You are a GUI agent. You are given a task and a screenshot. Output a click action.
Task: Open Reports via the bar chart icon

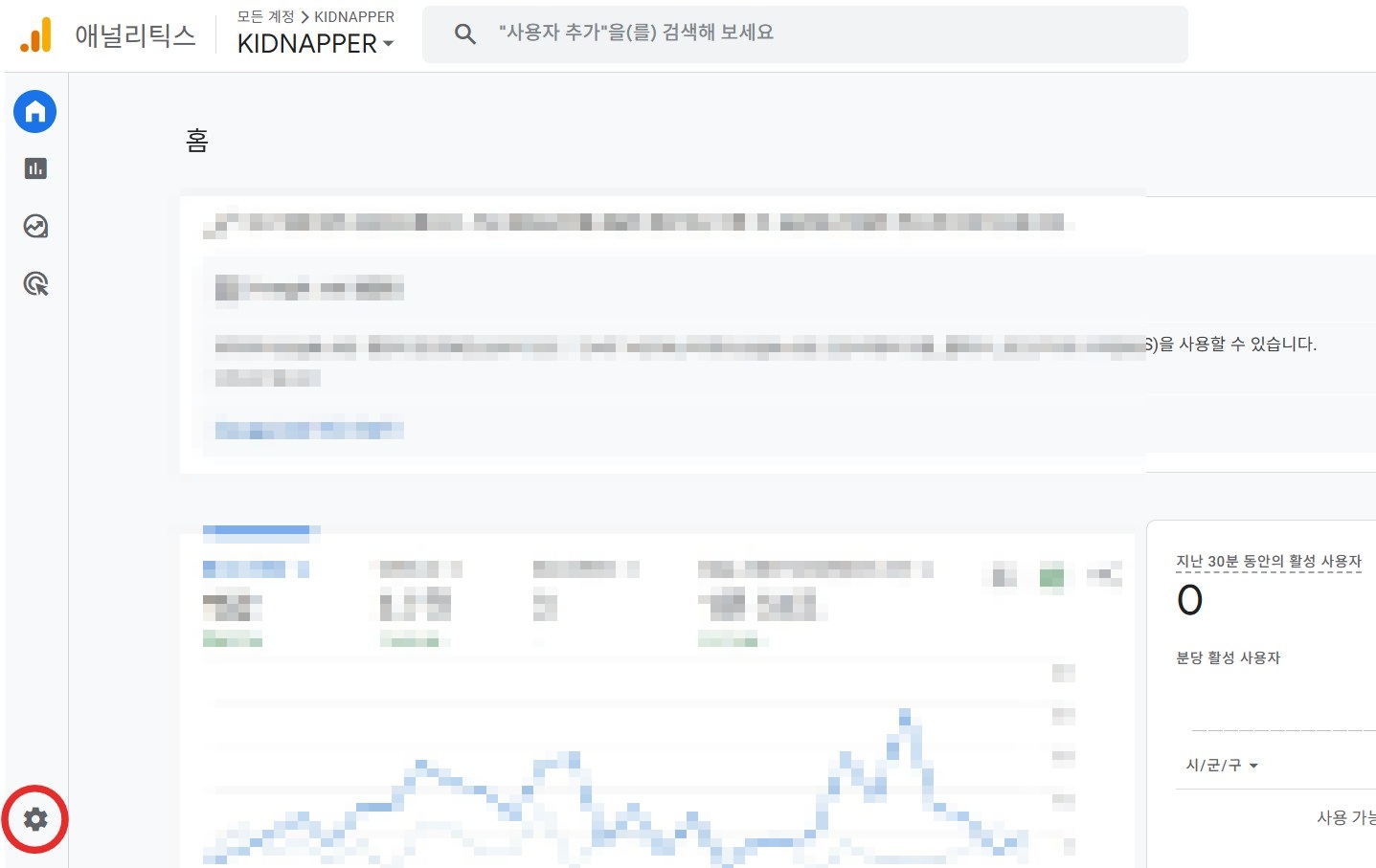coord(34,168)
